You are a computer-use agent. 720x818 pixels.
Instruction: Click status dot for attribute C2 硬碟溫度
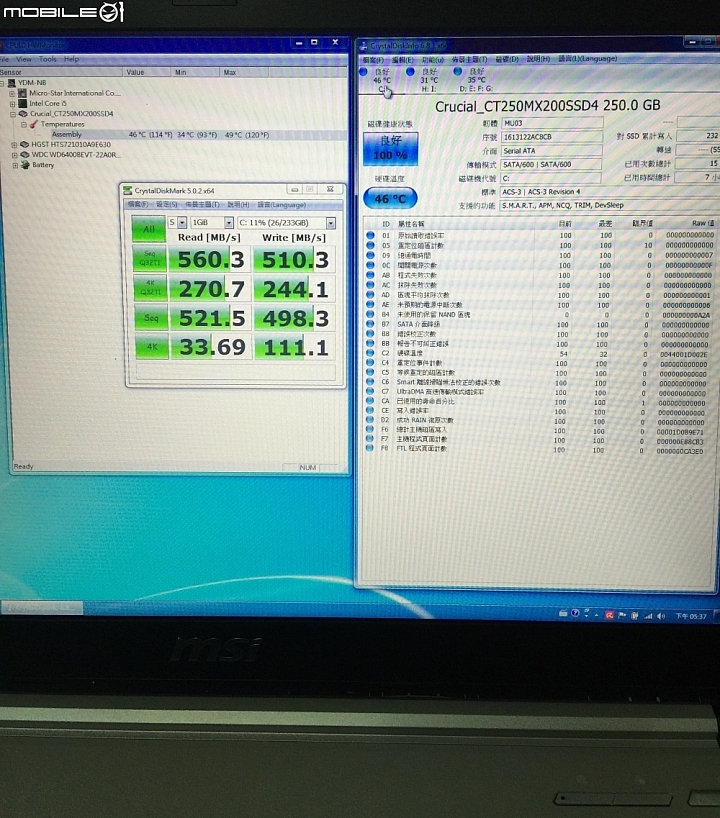[370, 353]
